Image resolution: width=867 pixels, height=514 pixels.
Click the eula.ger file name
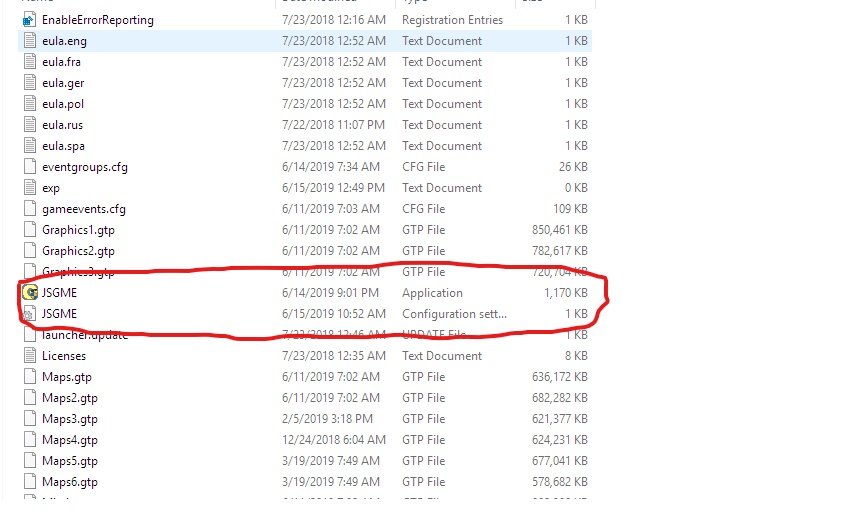pyautogui.click(x=63, y=83)
